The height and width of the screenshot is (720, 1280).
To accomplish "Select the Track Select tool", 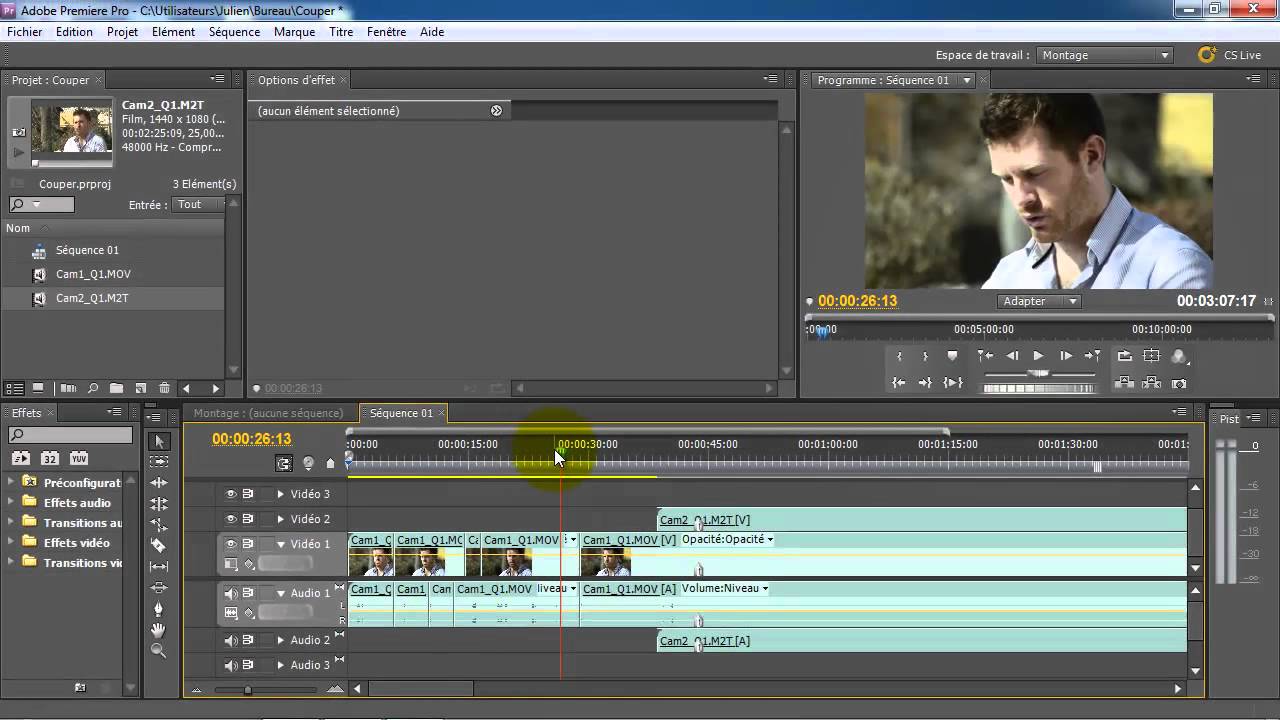I will click(x=158, y=461).
